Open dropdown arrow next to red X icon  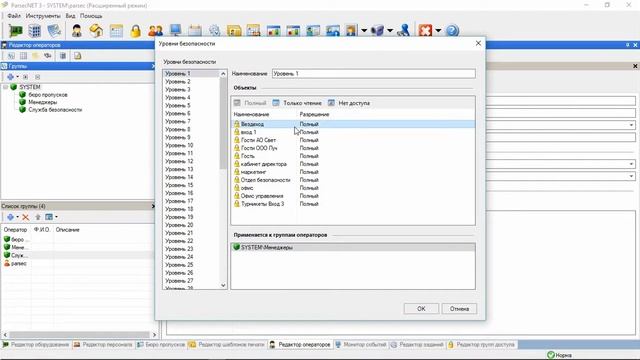click(x=438, y=31)
